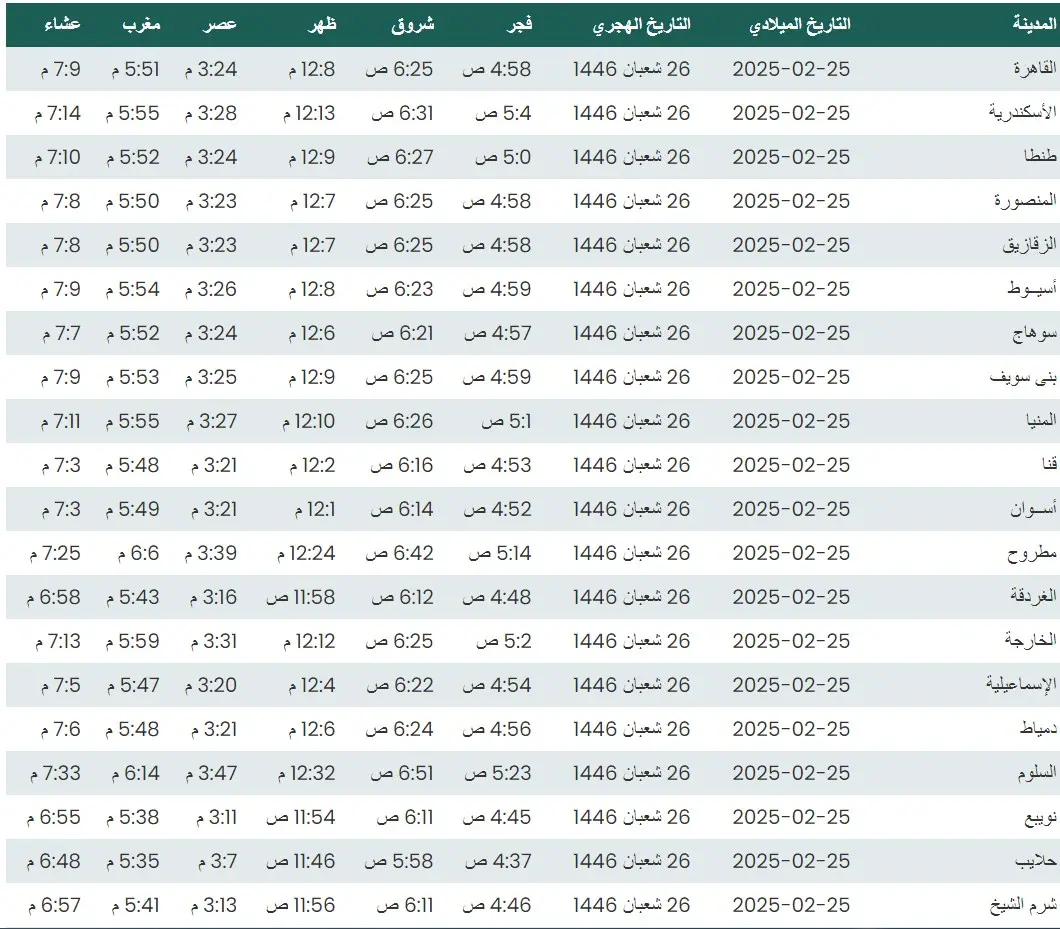Select the الخارجة city cell
Viewport: 1060px width, 929px height.
point(1030,640)
